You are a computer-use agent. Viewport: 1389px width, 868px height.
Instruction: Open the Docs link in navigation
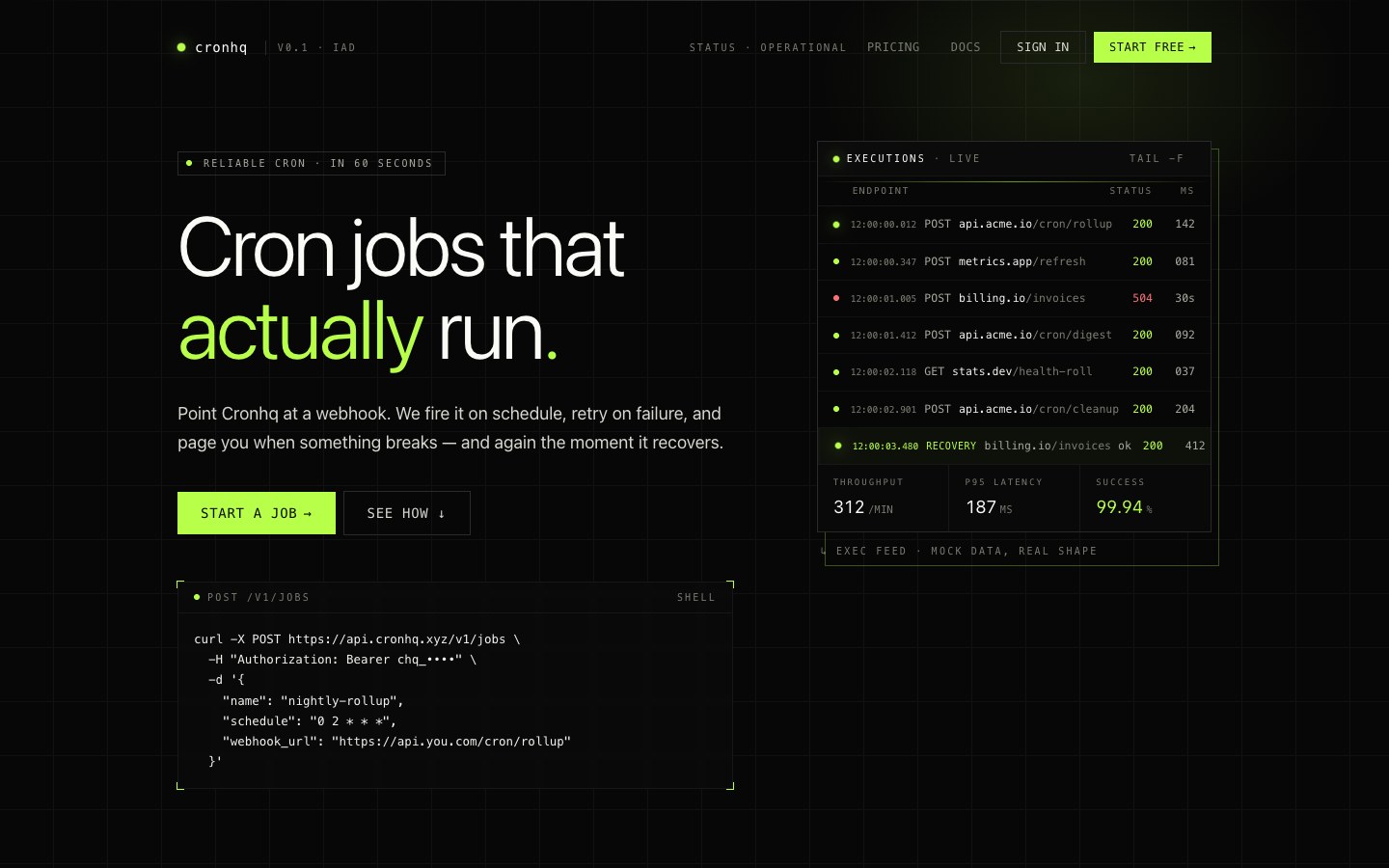click(x=966, y=47)
